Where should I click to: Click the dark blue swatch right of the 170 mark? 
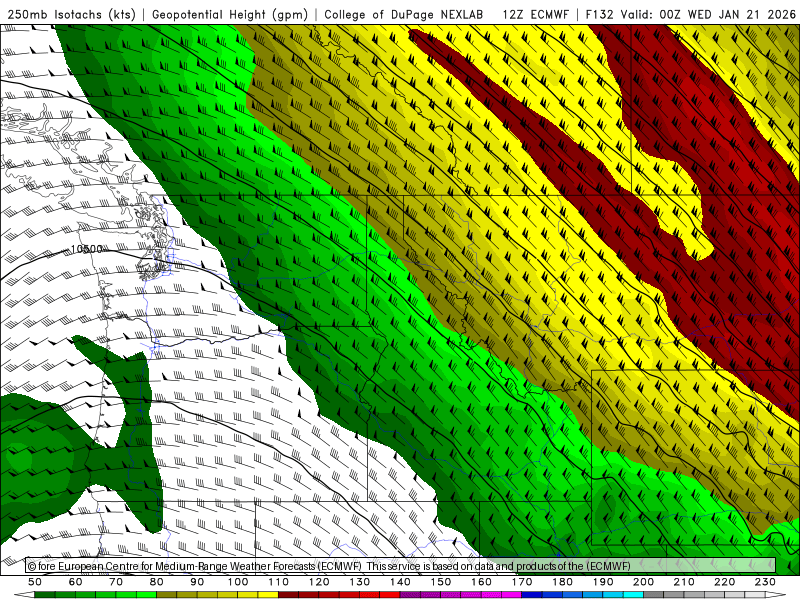click(x=532, y=595)
